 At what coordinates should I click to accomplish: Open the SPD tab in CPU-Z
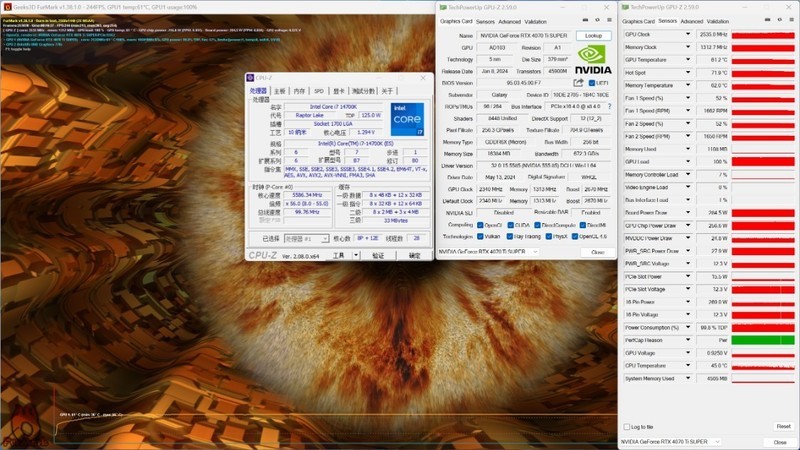[x=319, y=91]
